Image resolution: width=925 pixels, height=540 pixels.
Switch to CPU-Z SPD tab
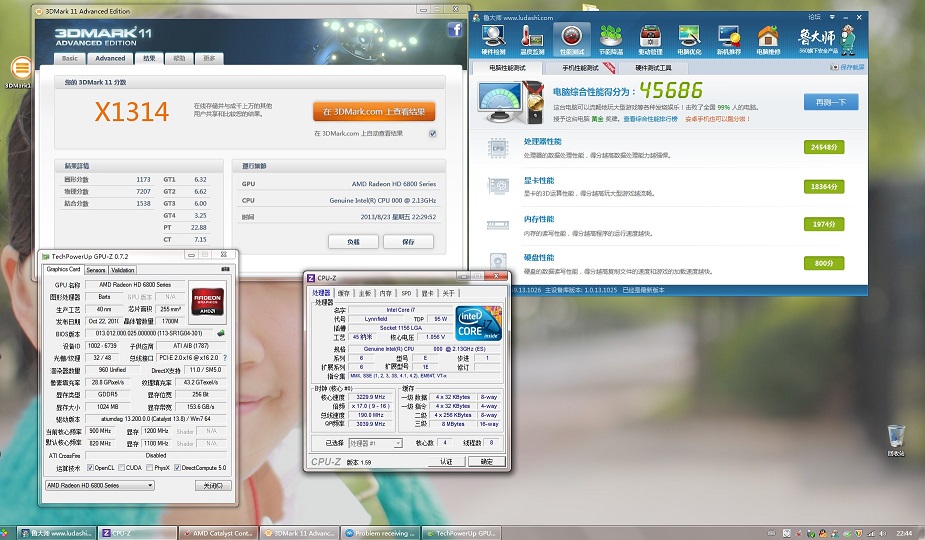pyautogui.click(x=406, y=293)
